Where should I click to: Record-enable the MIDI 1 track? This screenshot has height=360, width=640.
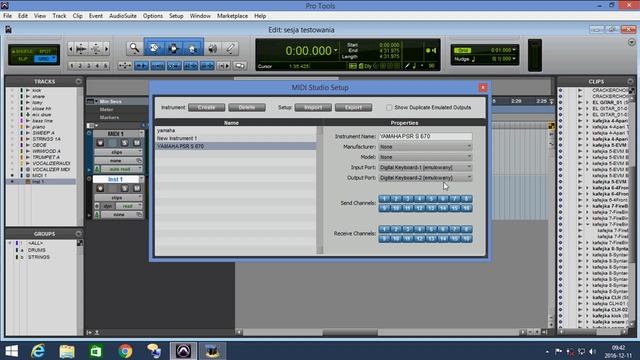click(100, 142)
